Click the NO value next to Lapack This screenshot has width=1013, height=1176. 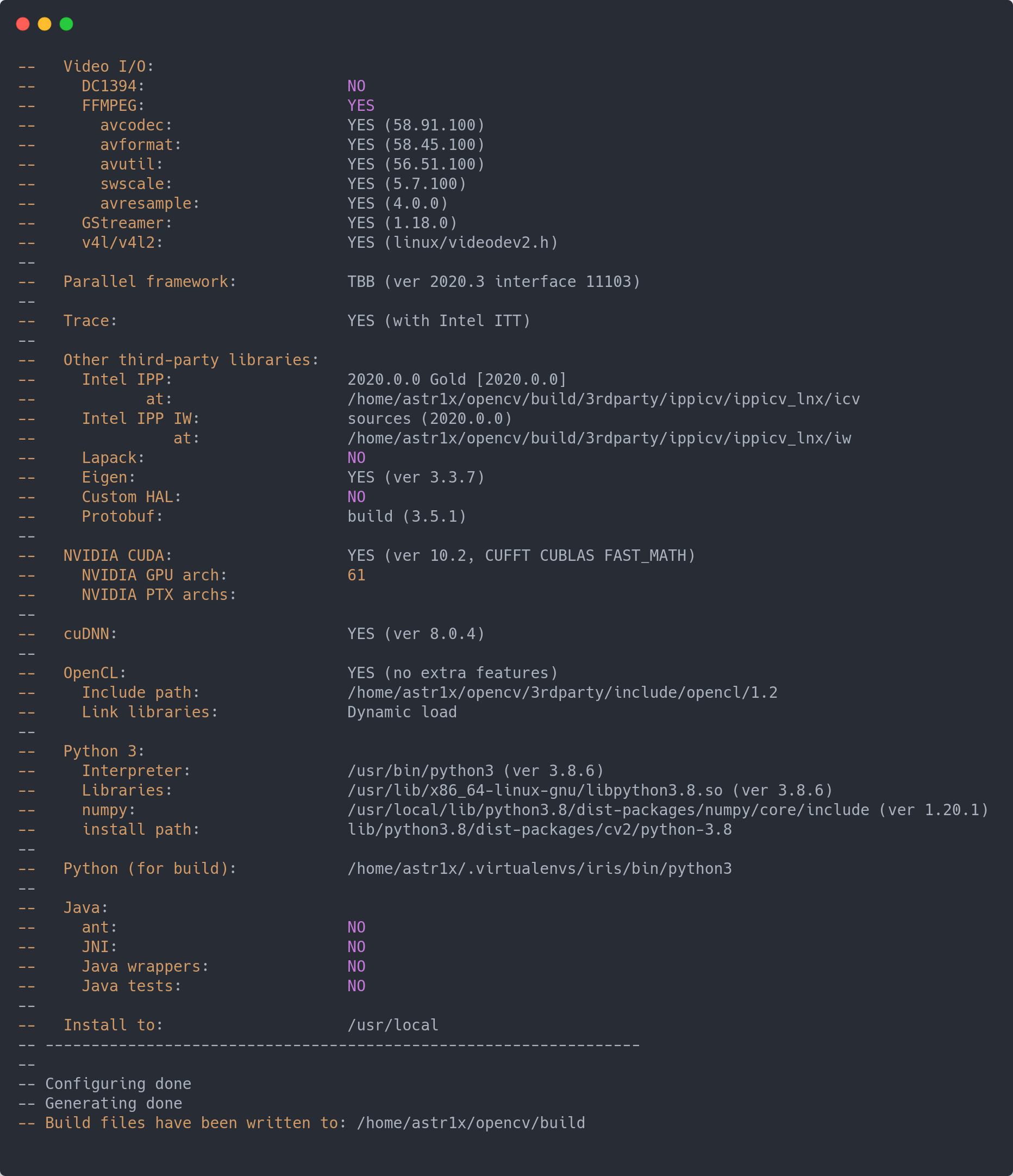coord(357,458)
